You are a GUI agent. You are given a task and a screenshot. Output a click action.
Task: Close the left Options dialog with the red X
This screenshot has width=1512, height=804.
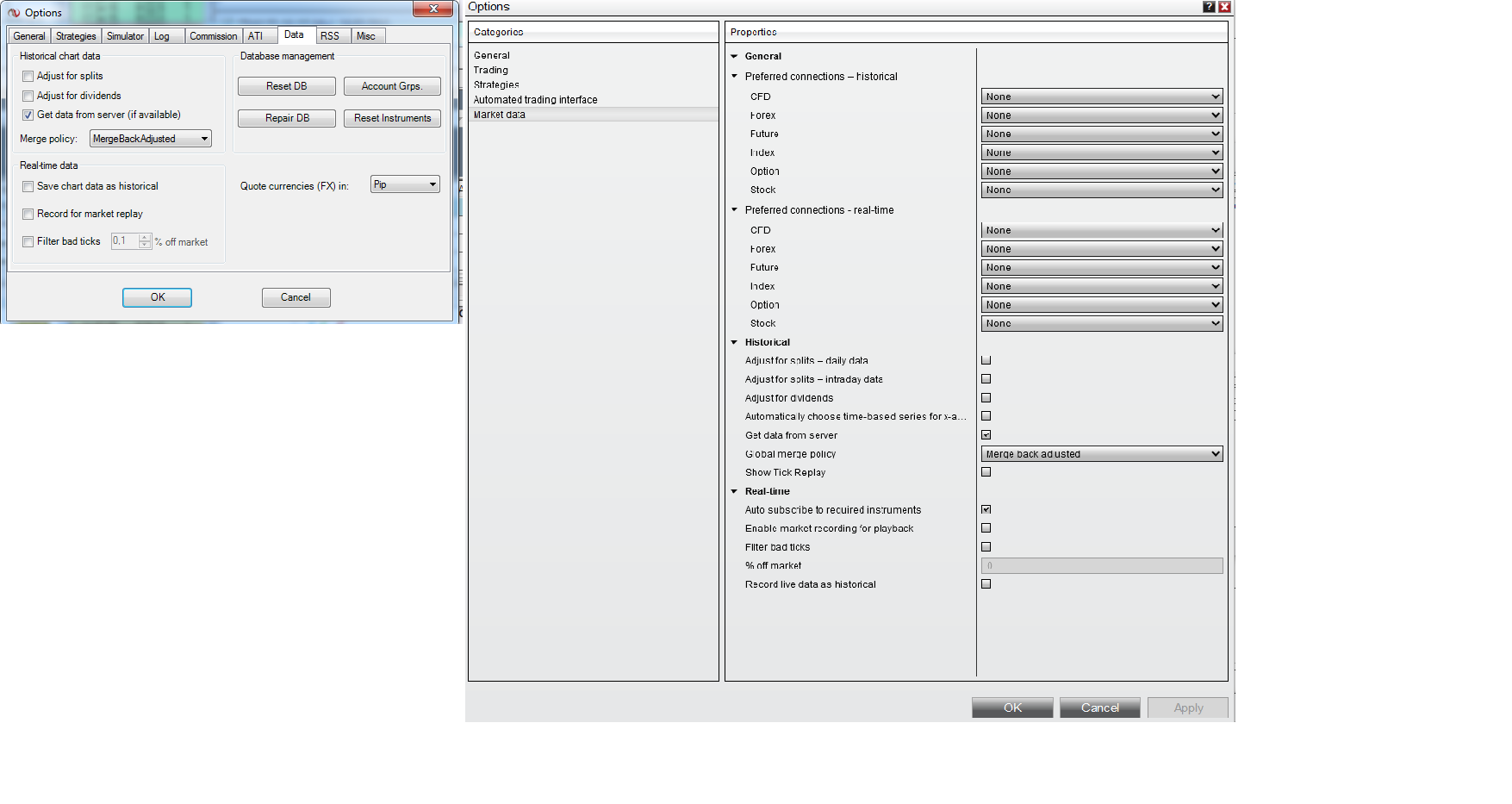433,9
